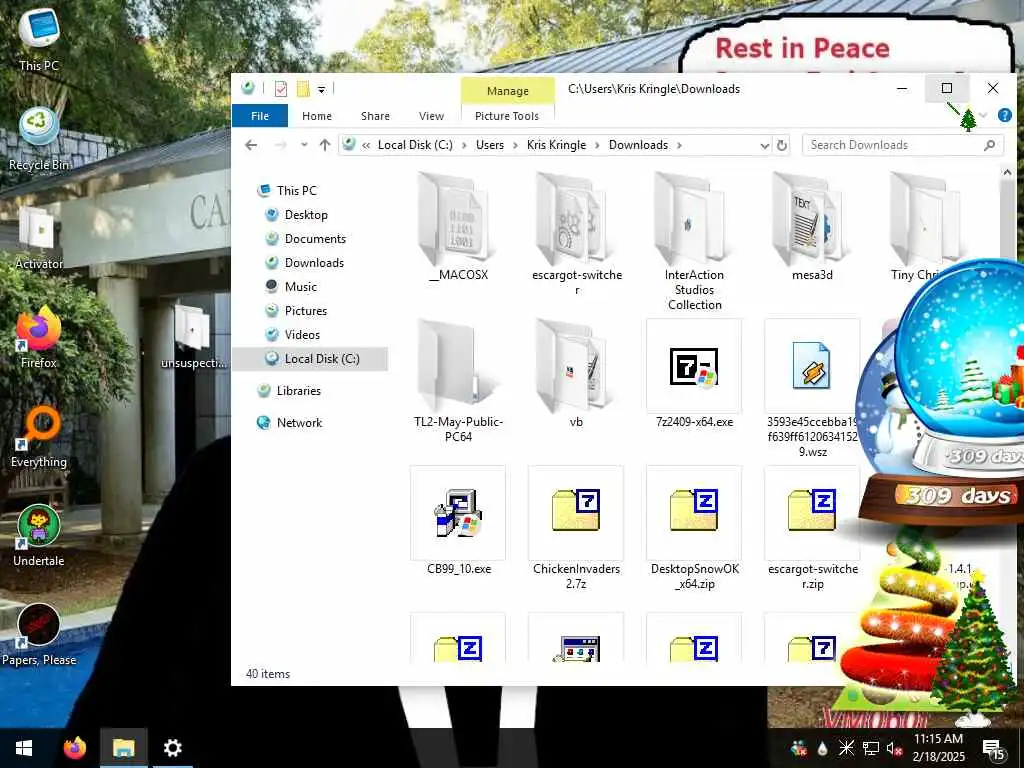Click the Windows Start button

(24, 748)
